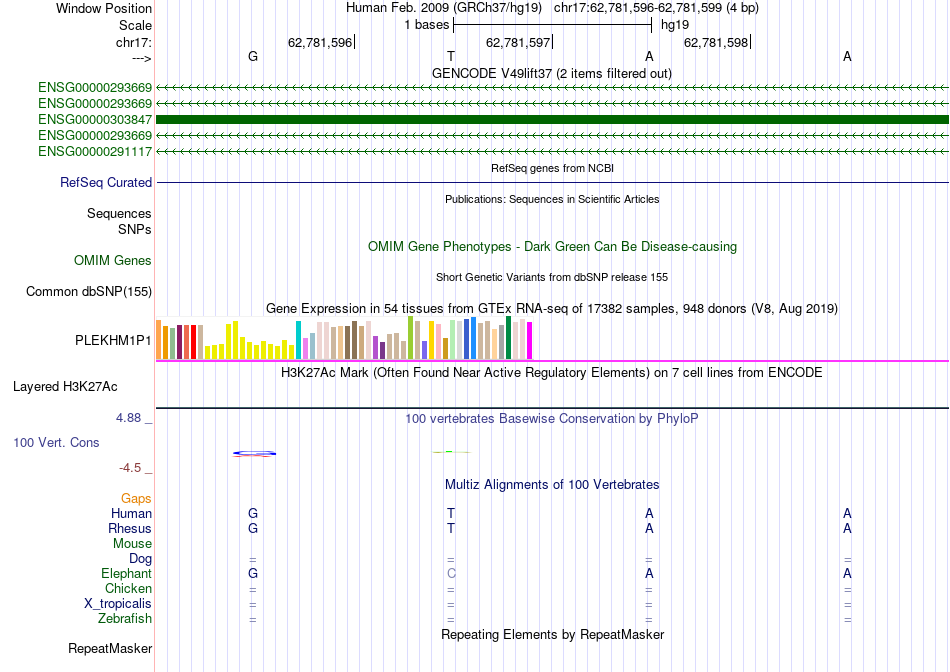Open RefSeq genes from NCBI title
This screenshot has height=672, width=950.
(x=552, y=168)
